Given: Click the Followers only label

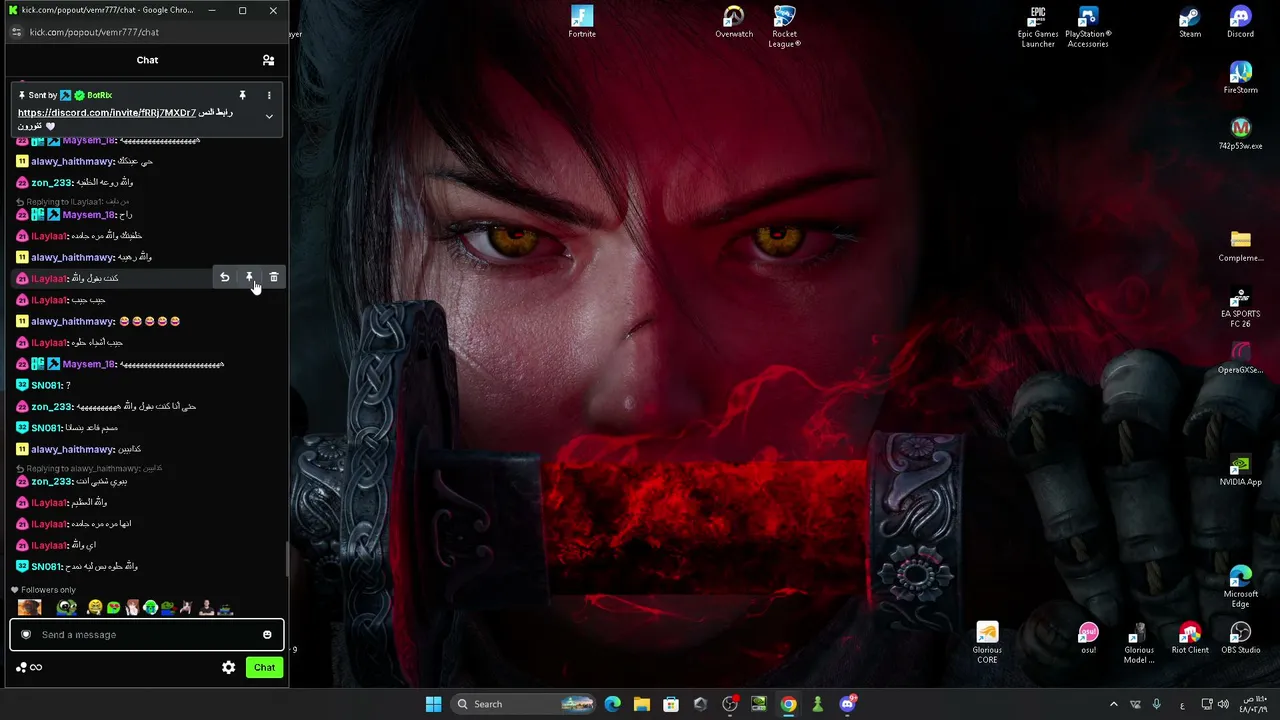Looking at the screenshot, I should tap(48, 590).
